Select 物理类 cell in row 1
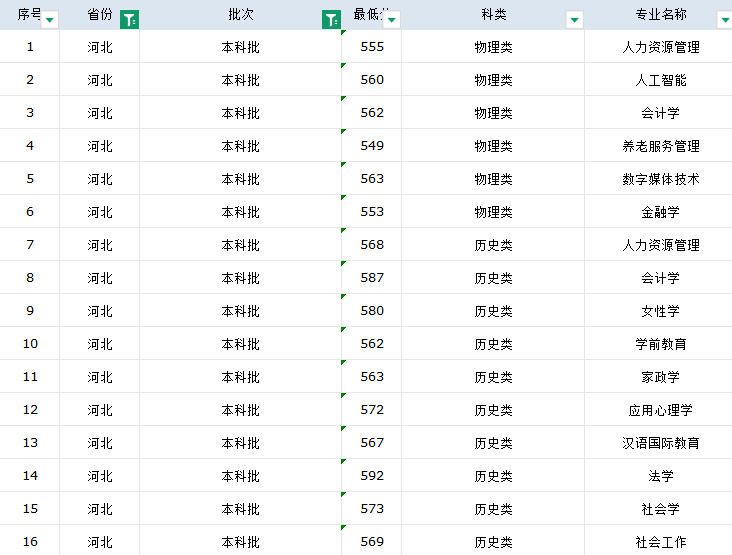 (x=493, y=47)
